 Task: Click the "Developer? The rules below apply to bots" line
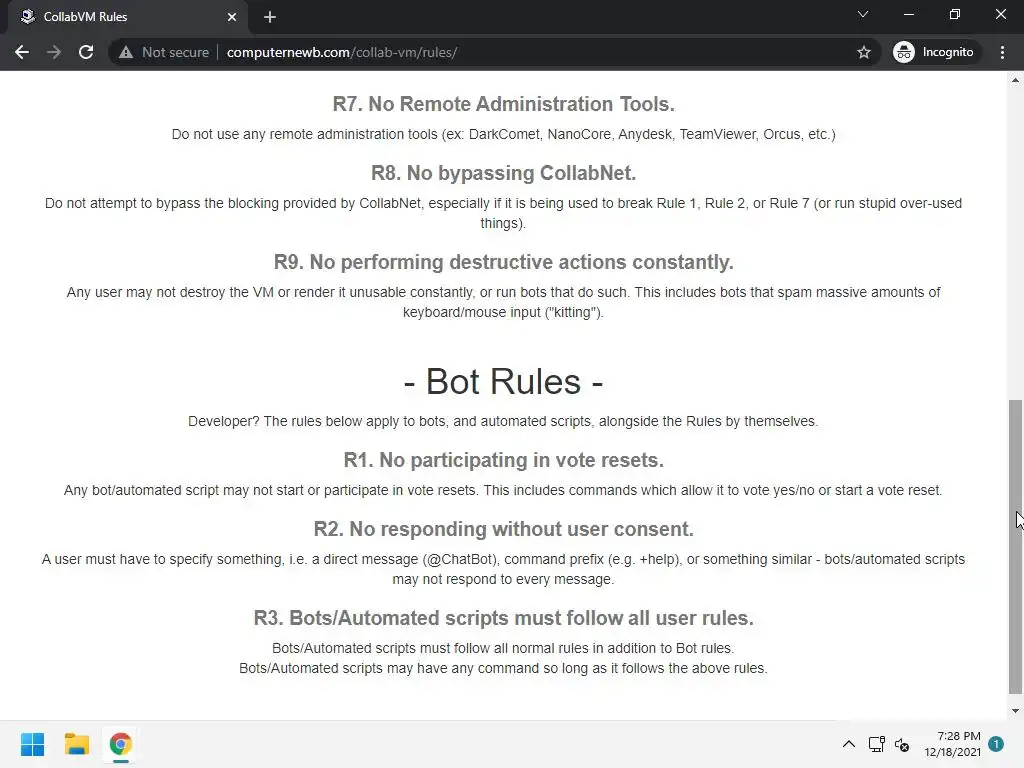[x=504, y=421]
